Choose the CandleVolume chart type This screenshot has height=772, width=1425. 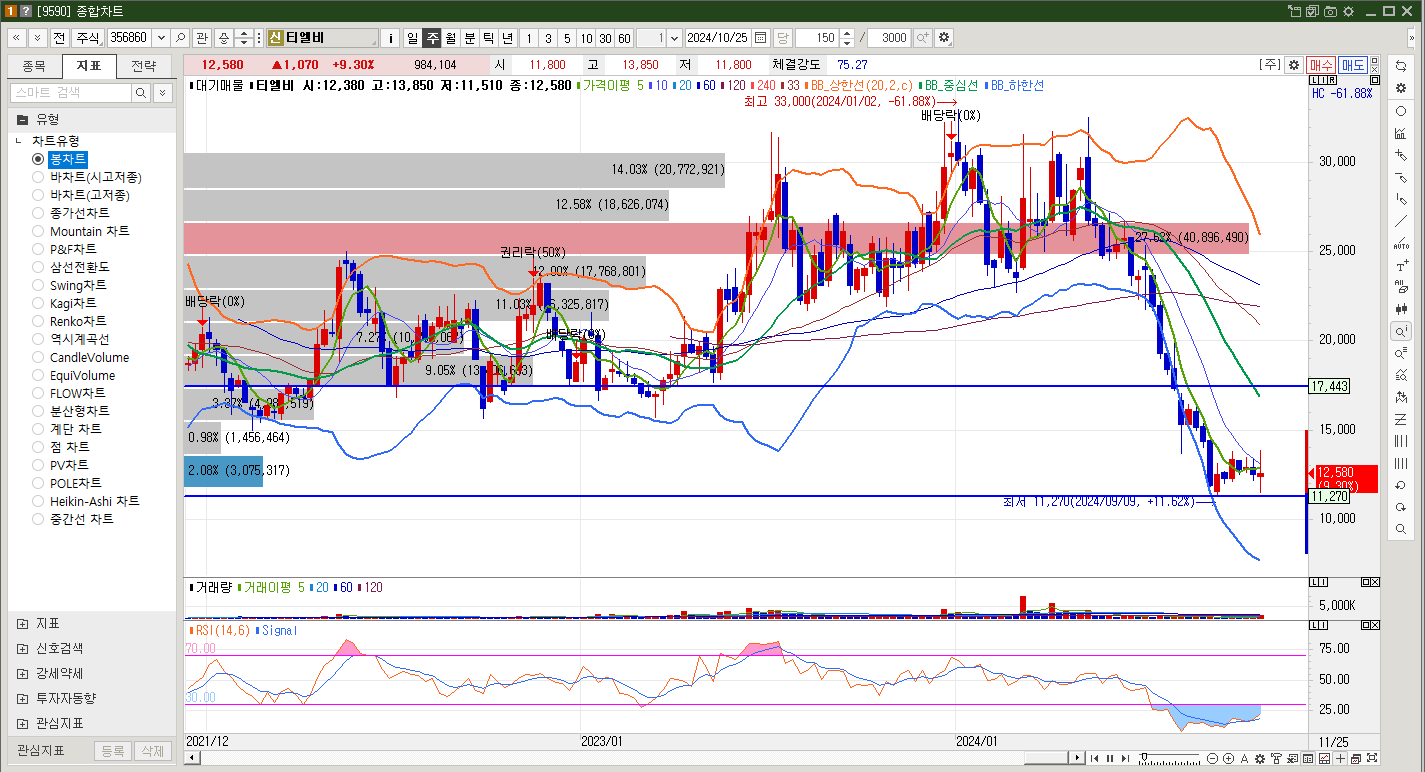click(x=39, y=357)
